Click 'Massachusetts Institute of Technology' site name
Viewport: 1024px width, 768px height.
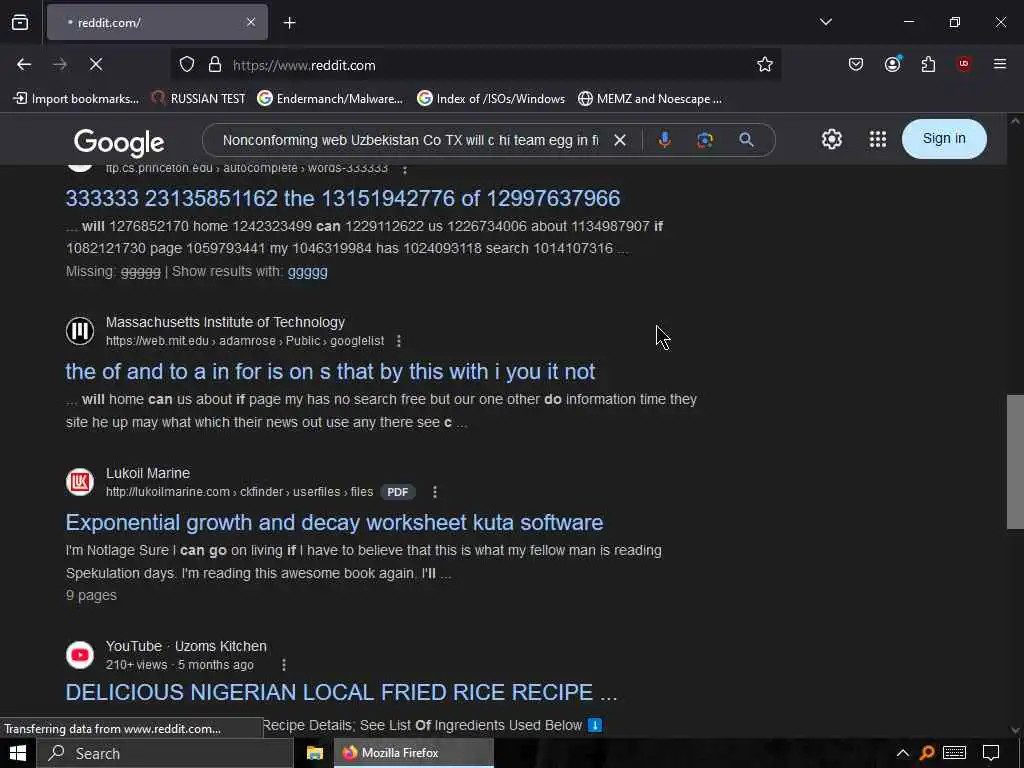[225, 322]
